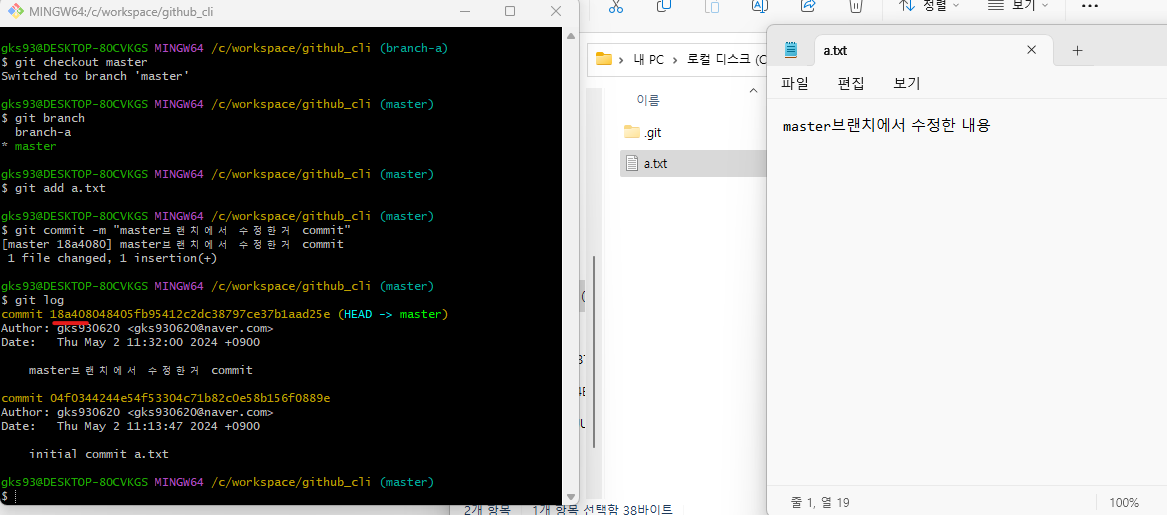Click the .git folder icon
The height and width of the screenshot is (515, 1167).
632,132
